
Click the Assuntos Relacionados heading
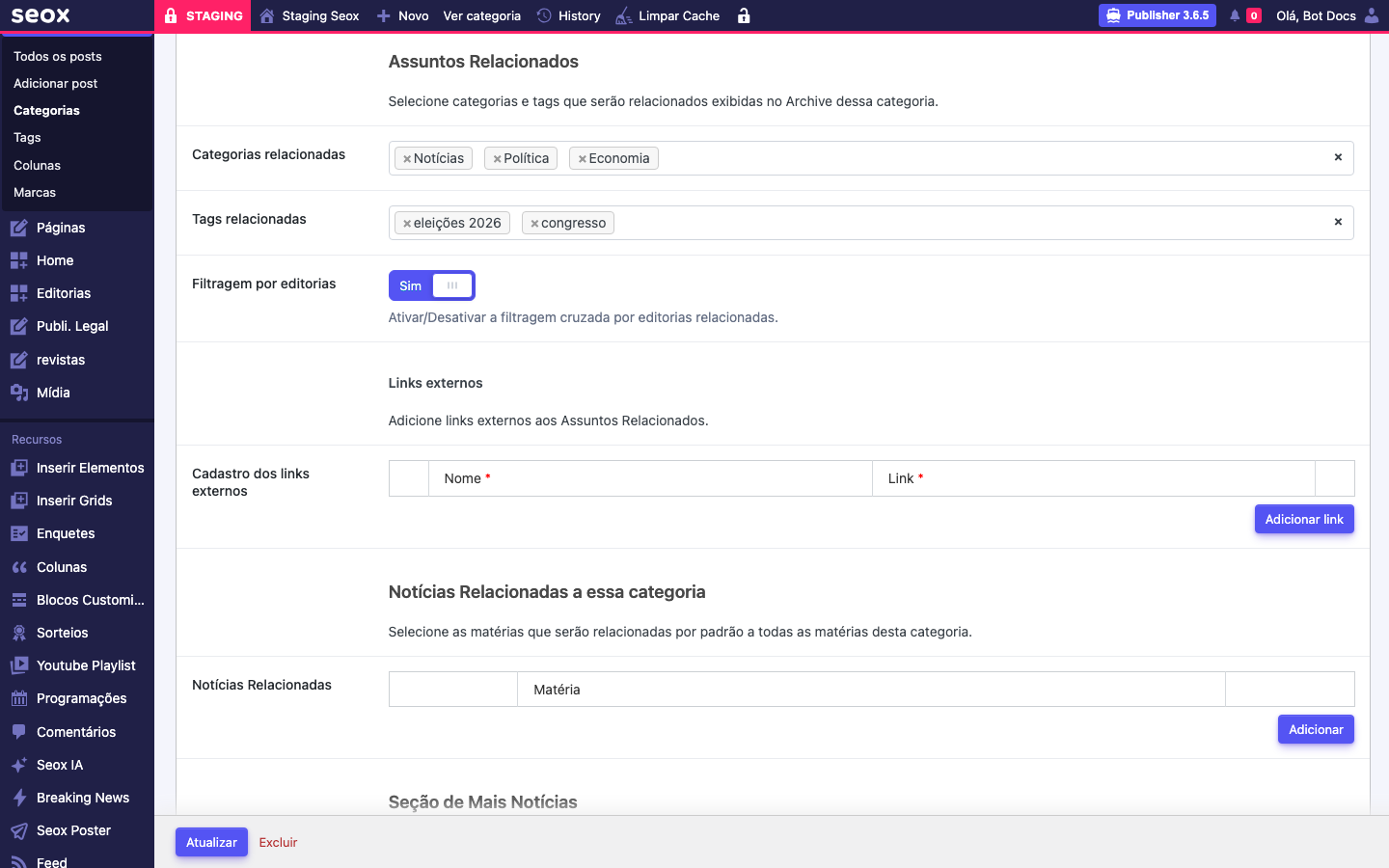(x=483, y=62)
